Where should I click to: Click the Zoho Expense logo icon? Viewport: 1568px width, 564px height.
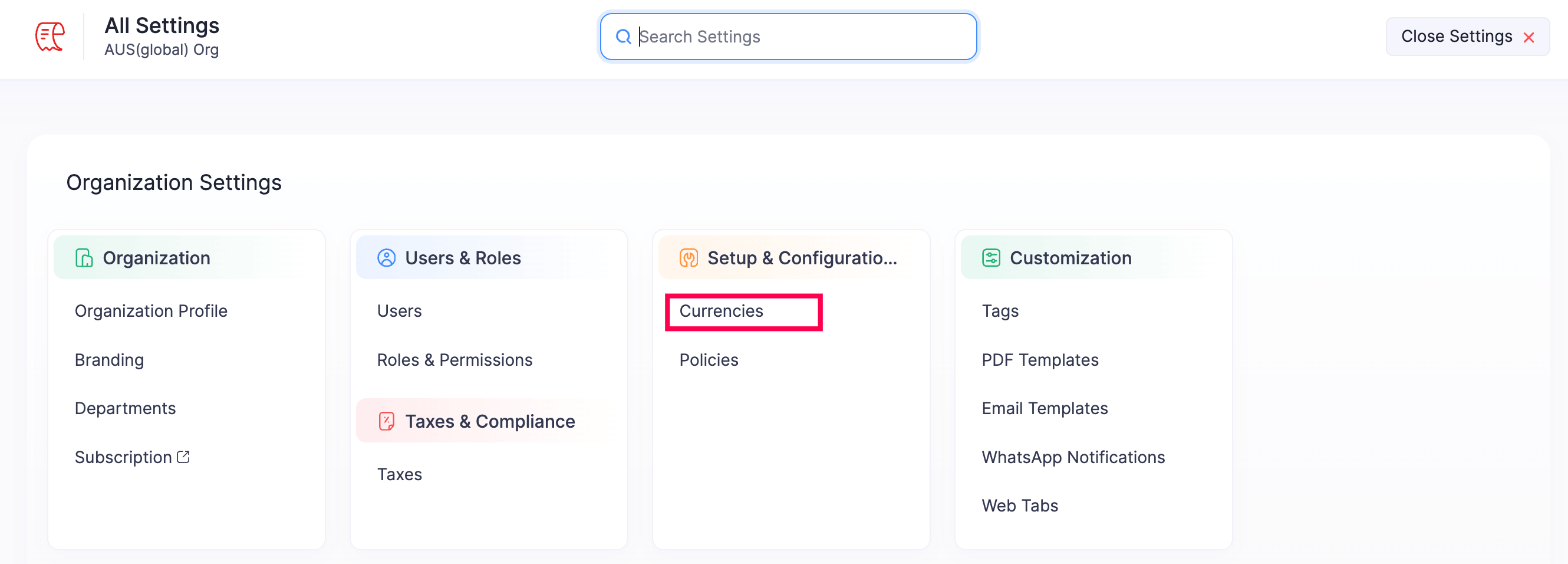(50, 37)
